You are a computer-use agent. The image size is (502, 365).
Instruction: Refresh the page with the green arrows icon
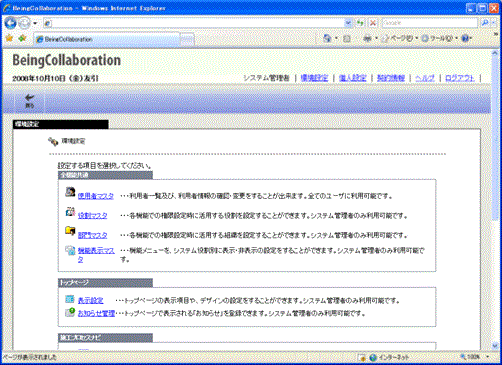360,23
